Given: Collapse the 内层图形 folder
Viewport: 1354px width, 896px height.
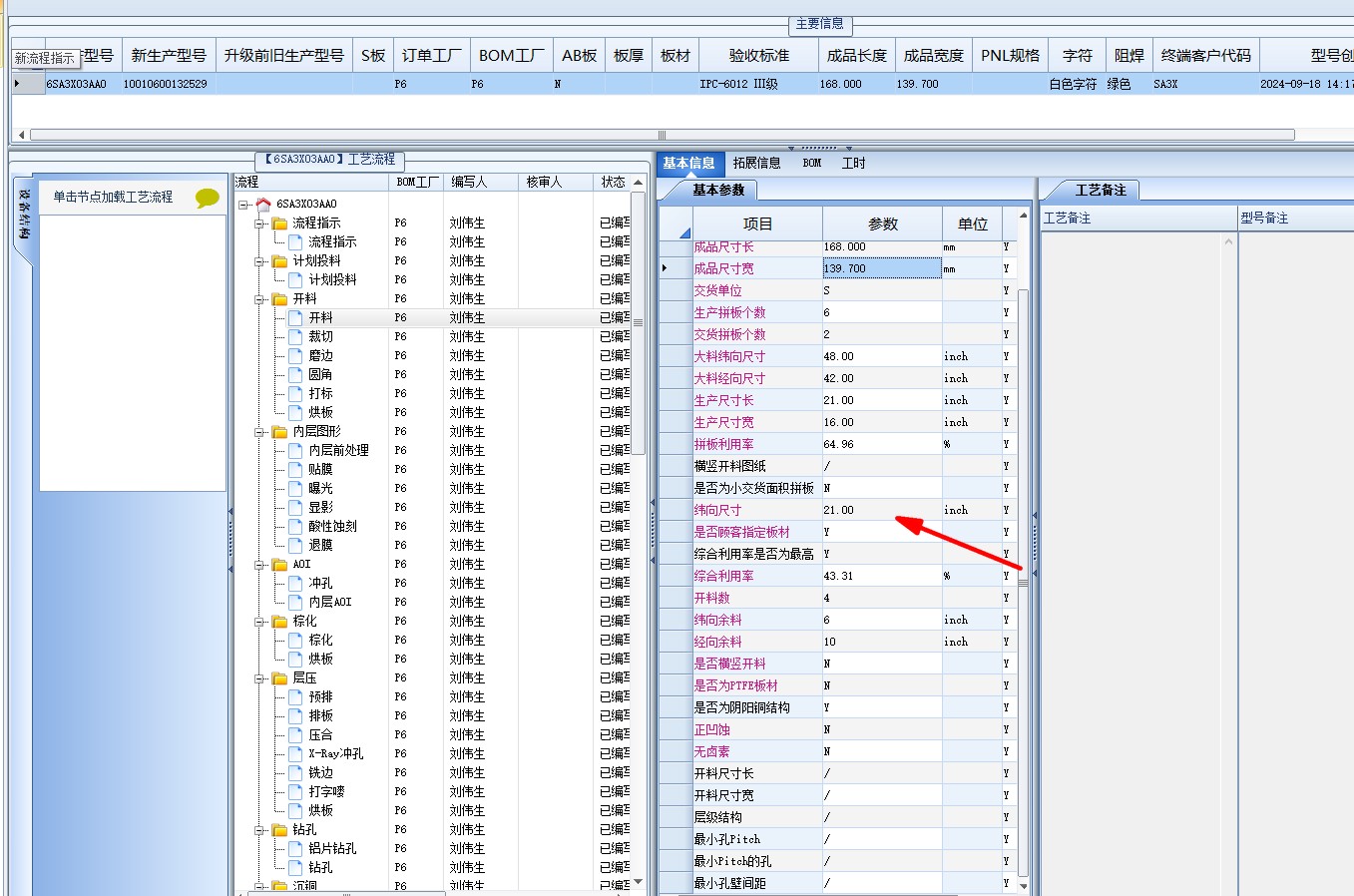Looking at the screenshot, I should (260, 432).
